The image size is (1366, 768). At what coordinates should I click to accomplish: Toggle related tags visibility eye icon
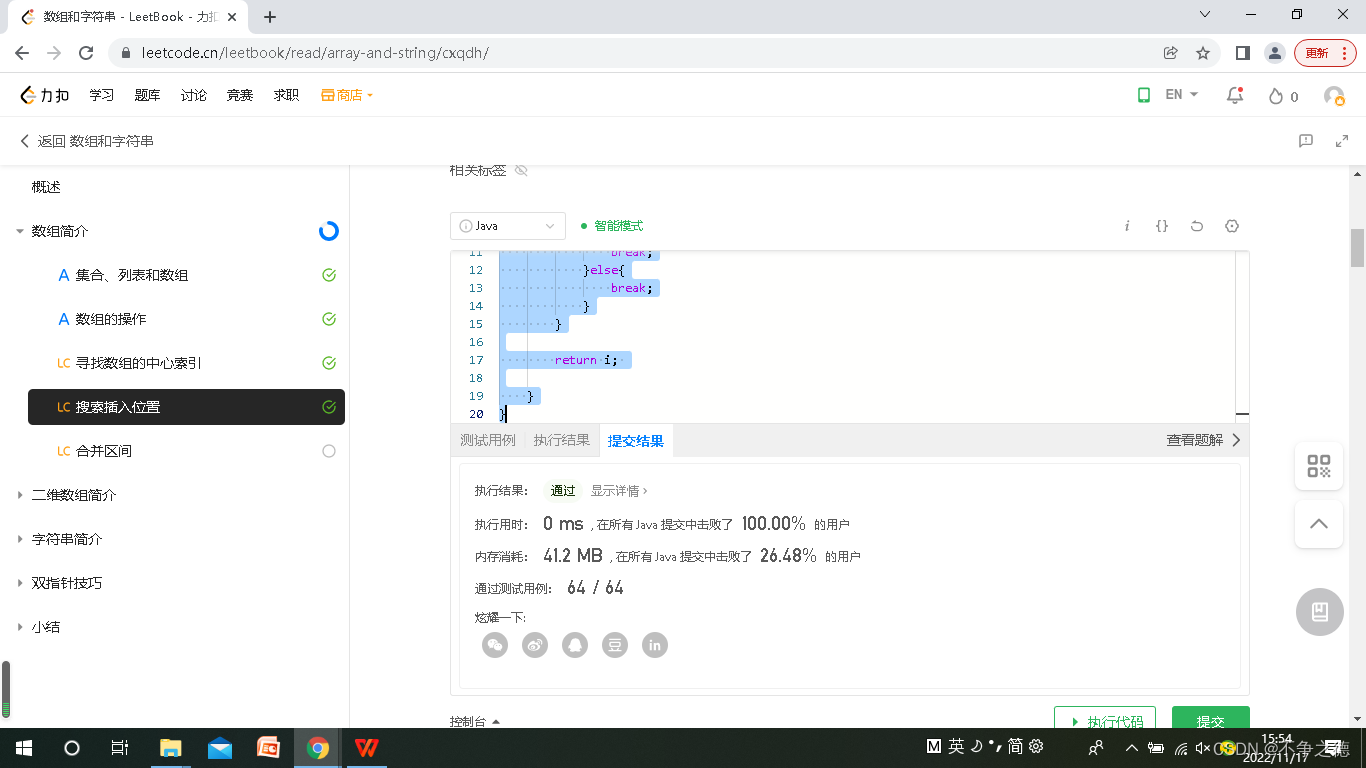(521, 170)
